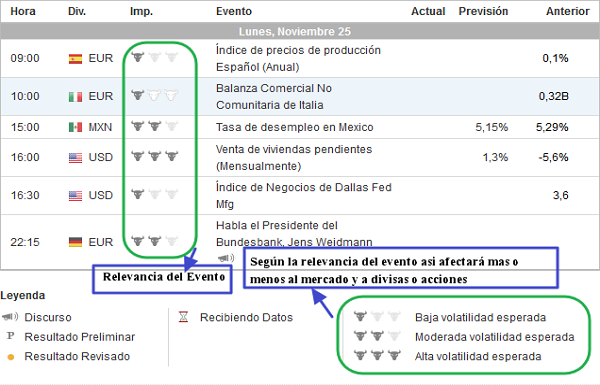
Task: Click the three-bull icon for Alta volatilidad esperada
Action: point(377,356)
